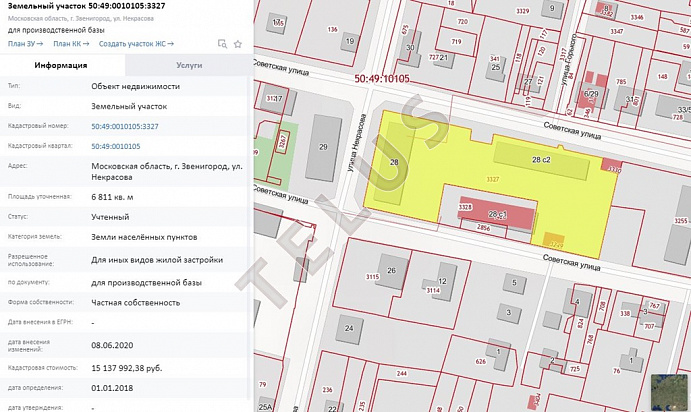Click red parcel 3330 on map
The width and height of the screenshot is (691, 412).
[x=612, y=165]
